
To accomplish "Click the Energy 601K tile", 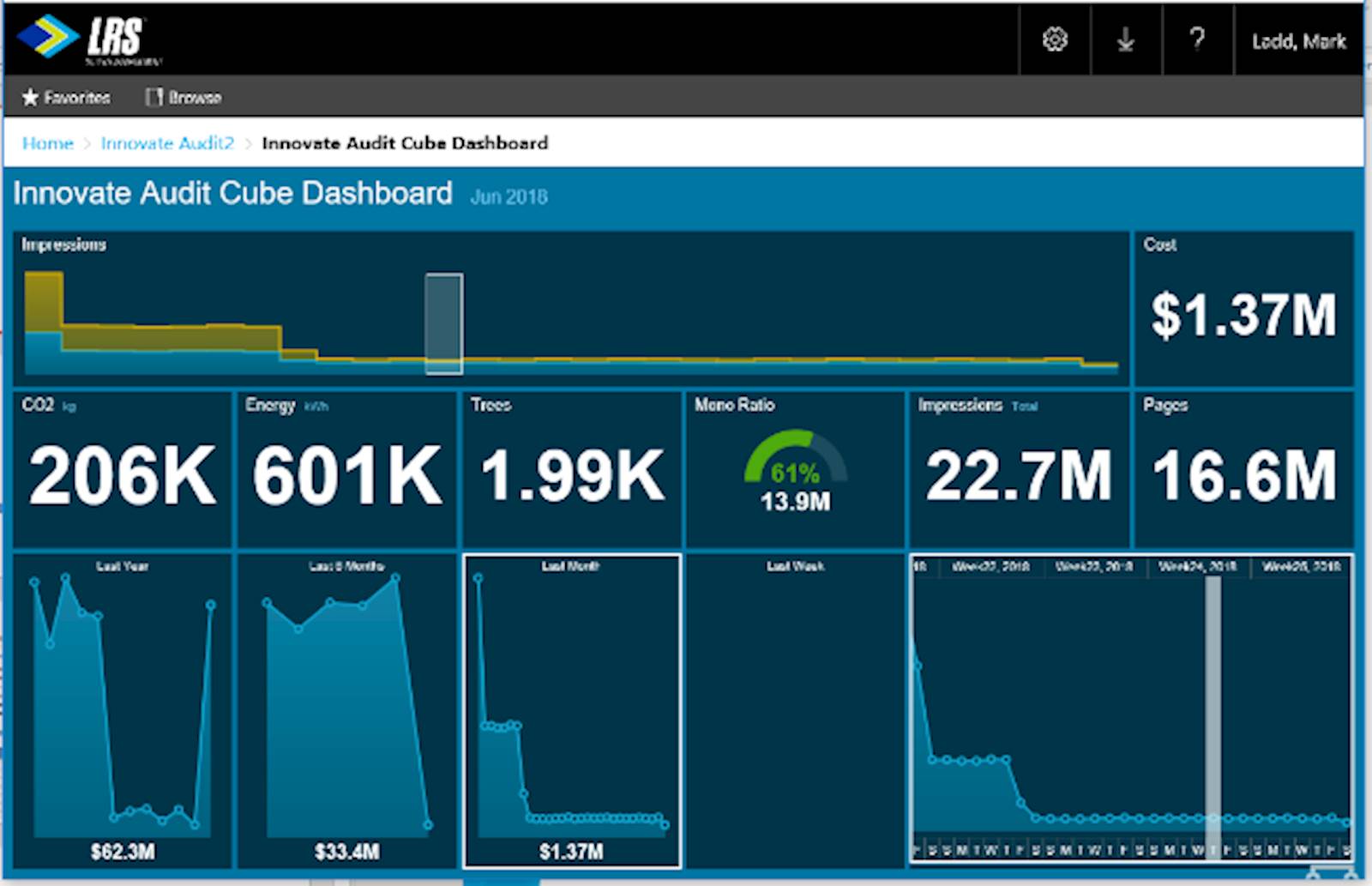I will point(346,469).
